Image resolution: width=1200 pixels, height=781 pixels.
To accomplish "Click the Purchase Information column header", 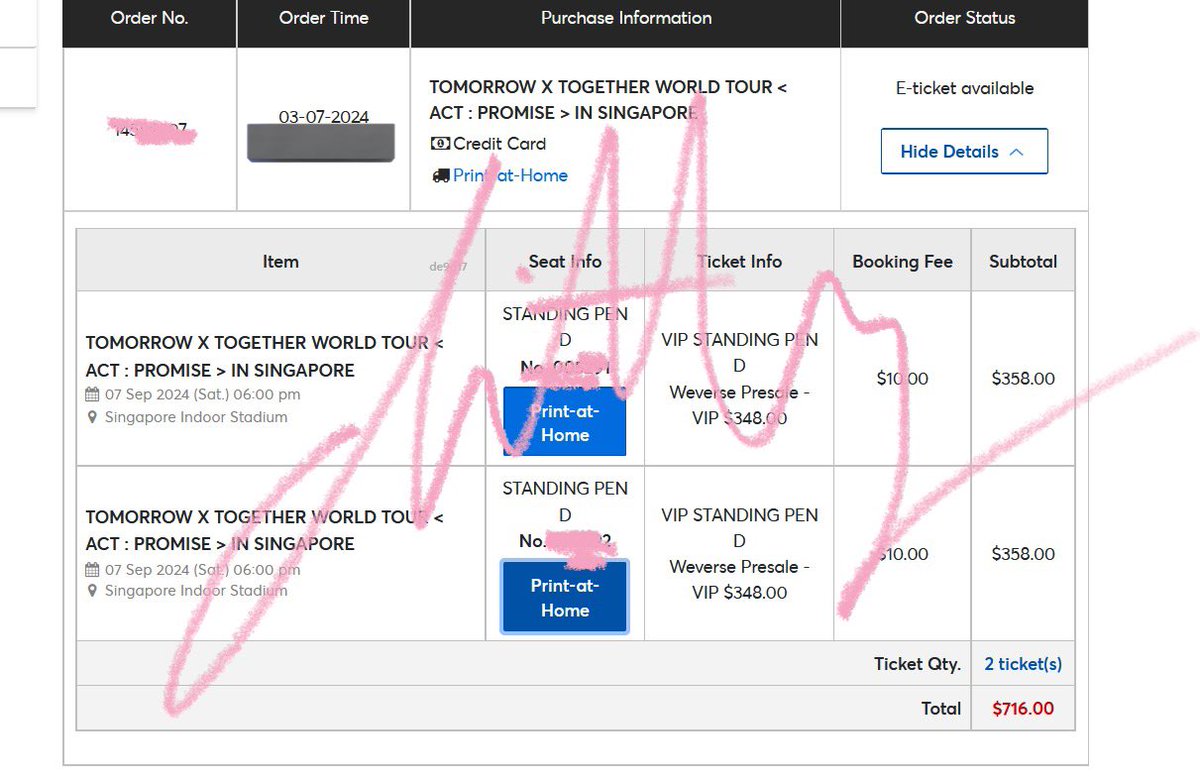I will [626, 18].
